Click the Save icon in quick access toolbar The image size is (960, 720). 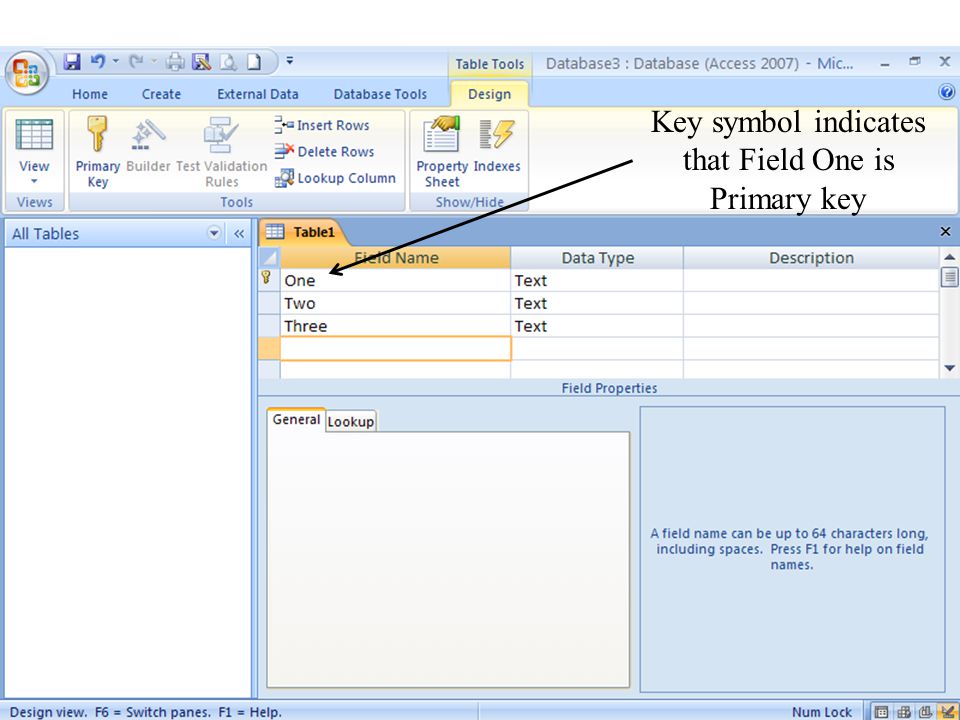pos(72,61)
